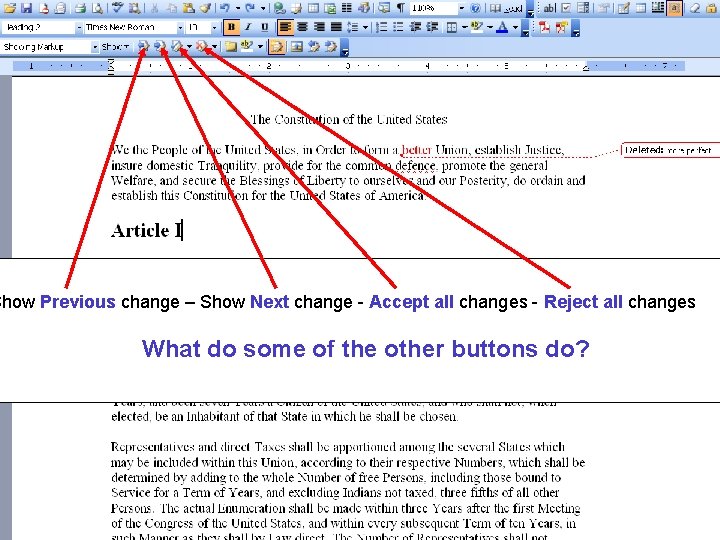Viewport: 720px width, 540px height.
Task: Toggle Bold formatting
Action: point(231,27)
